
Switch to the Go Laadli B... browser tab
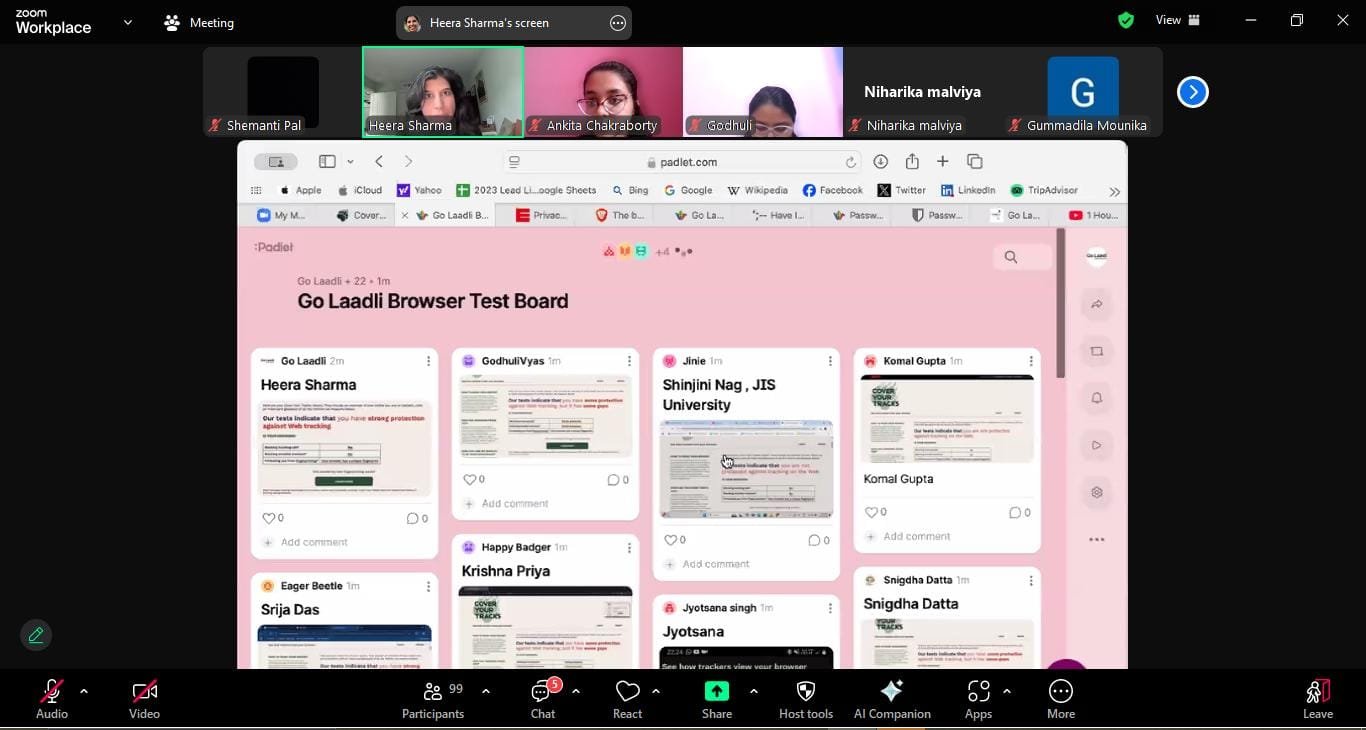446,215
